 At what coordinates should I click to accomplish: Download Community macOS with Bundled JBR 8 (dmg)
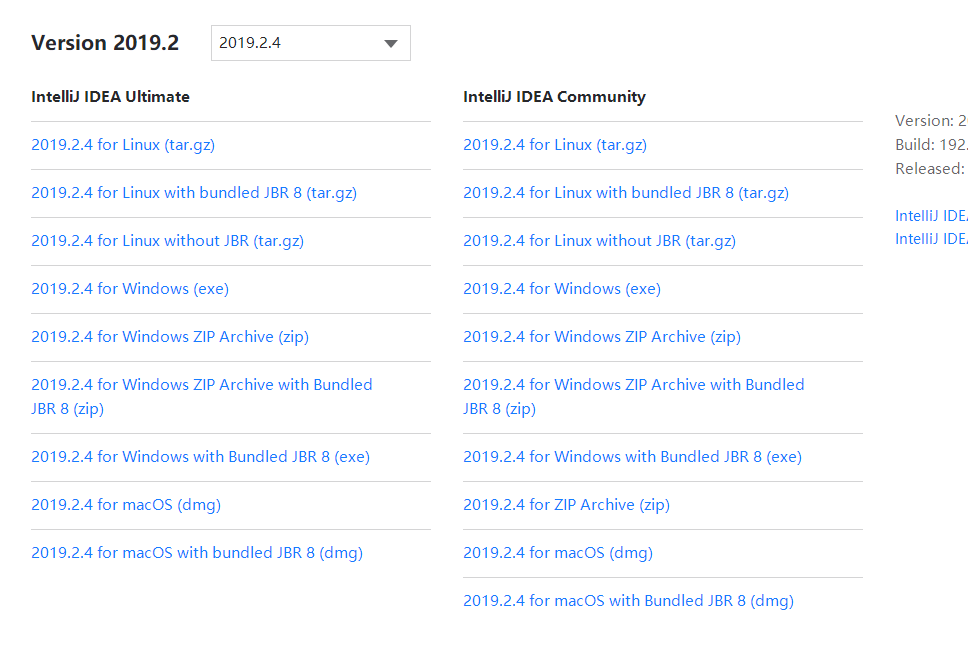(x=628, y=601)
